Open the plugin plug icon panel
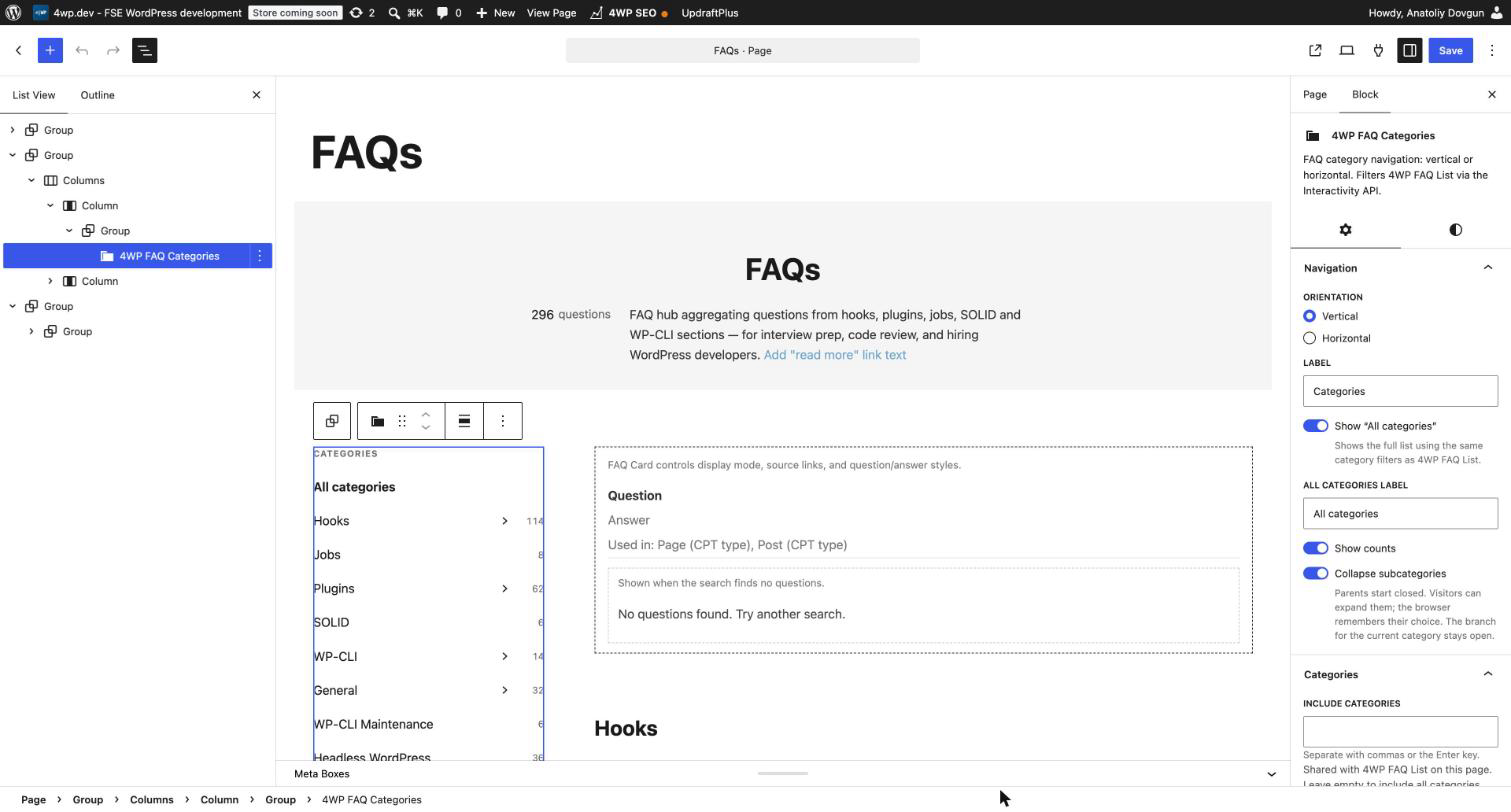The height and width of the screenshot is (812, 1511). click(1378, 50)
